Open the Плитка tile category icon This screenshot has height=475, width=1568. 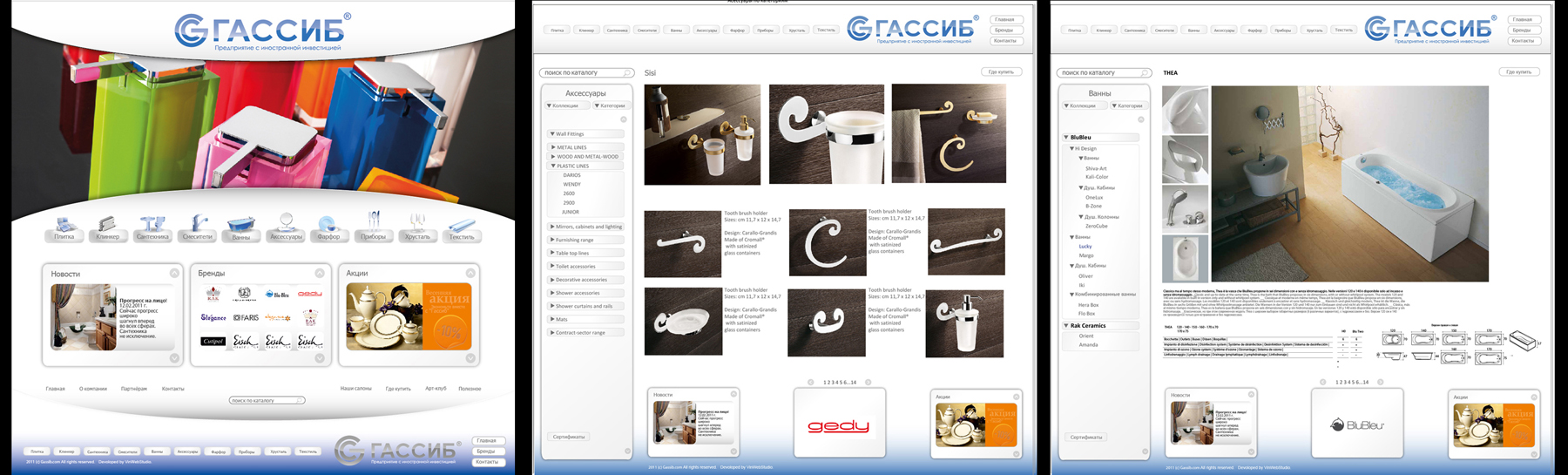click(64, 226)
